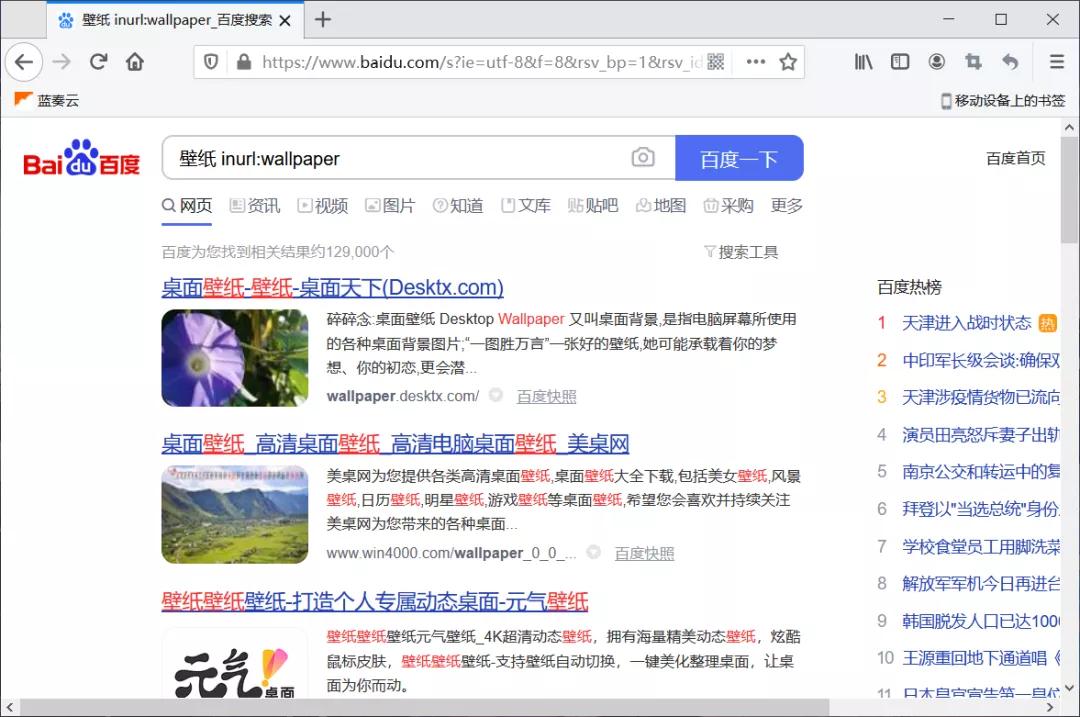Click the Firefox home button icon
The image size is (1080, 717).
point(135,61)
